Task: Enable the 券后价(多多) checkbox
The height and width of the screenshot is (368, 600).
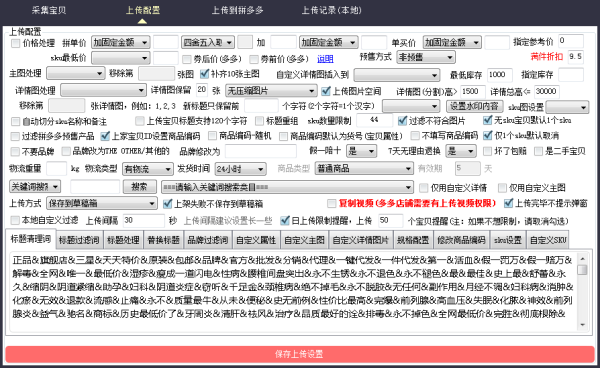Action: [x=187, y=59]
